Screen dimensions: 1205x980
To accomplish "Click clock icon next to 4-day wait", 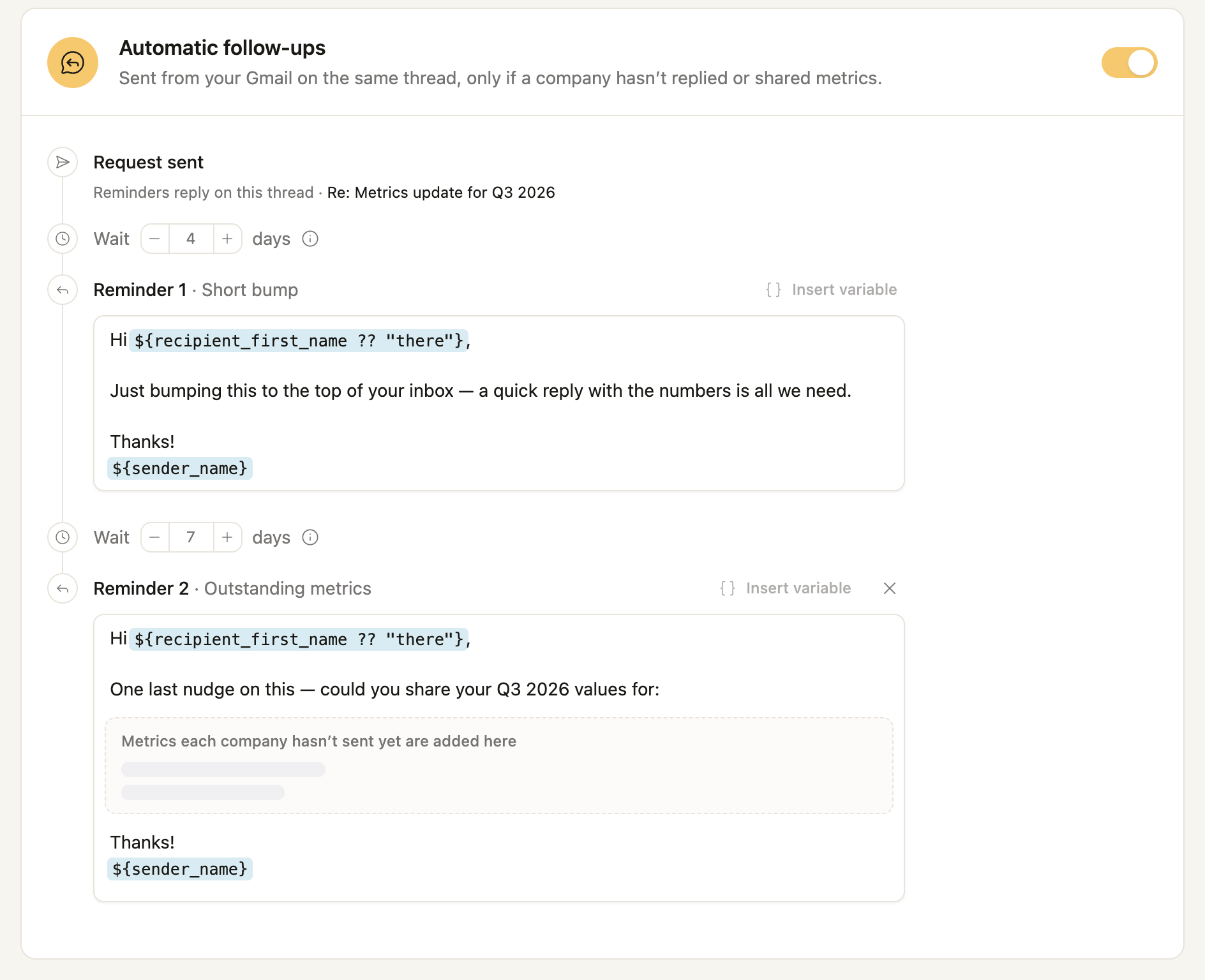I will (63, 239).
